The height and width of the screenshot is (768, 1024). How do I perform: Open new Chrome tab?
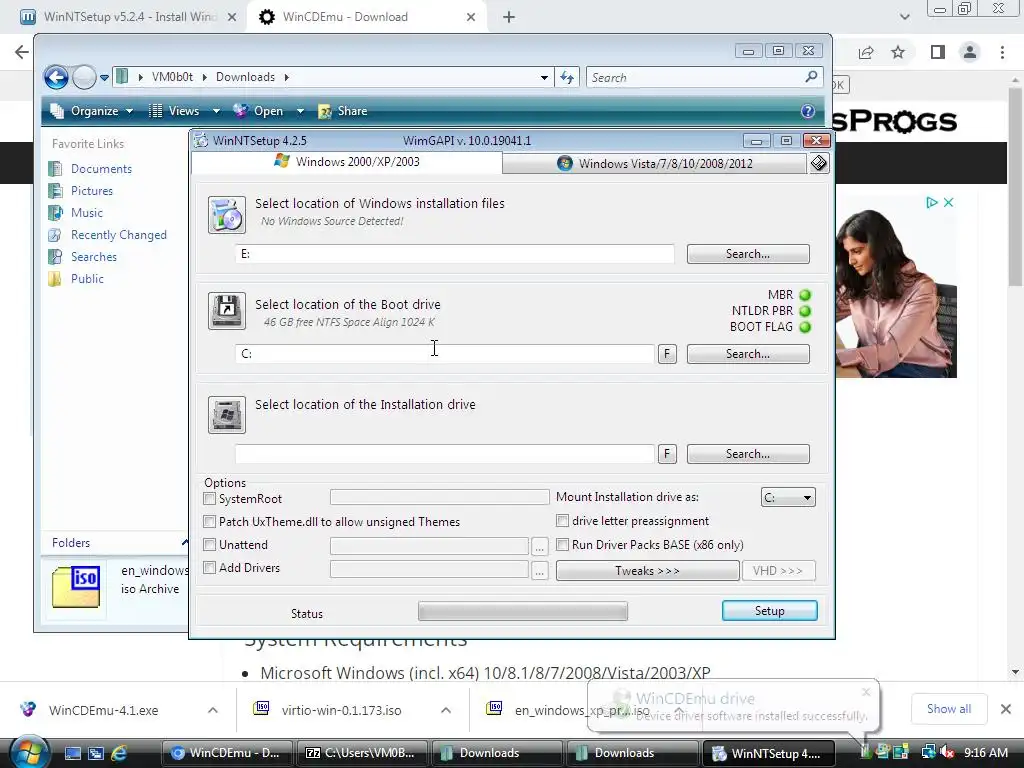[509, 17]
